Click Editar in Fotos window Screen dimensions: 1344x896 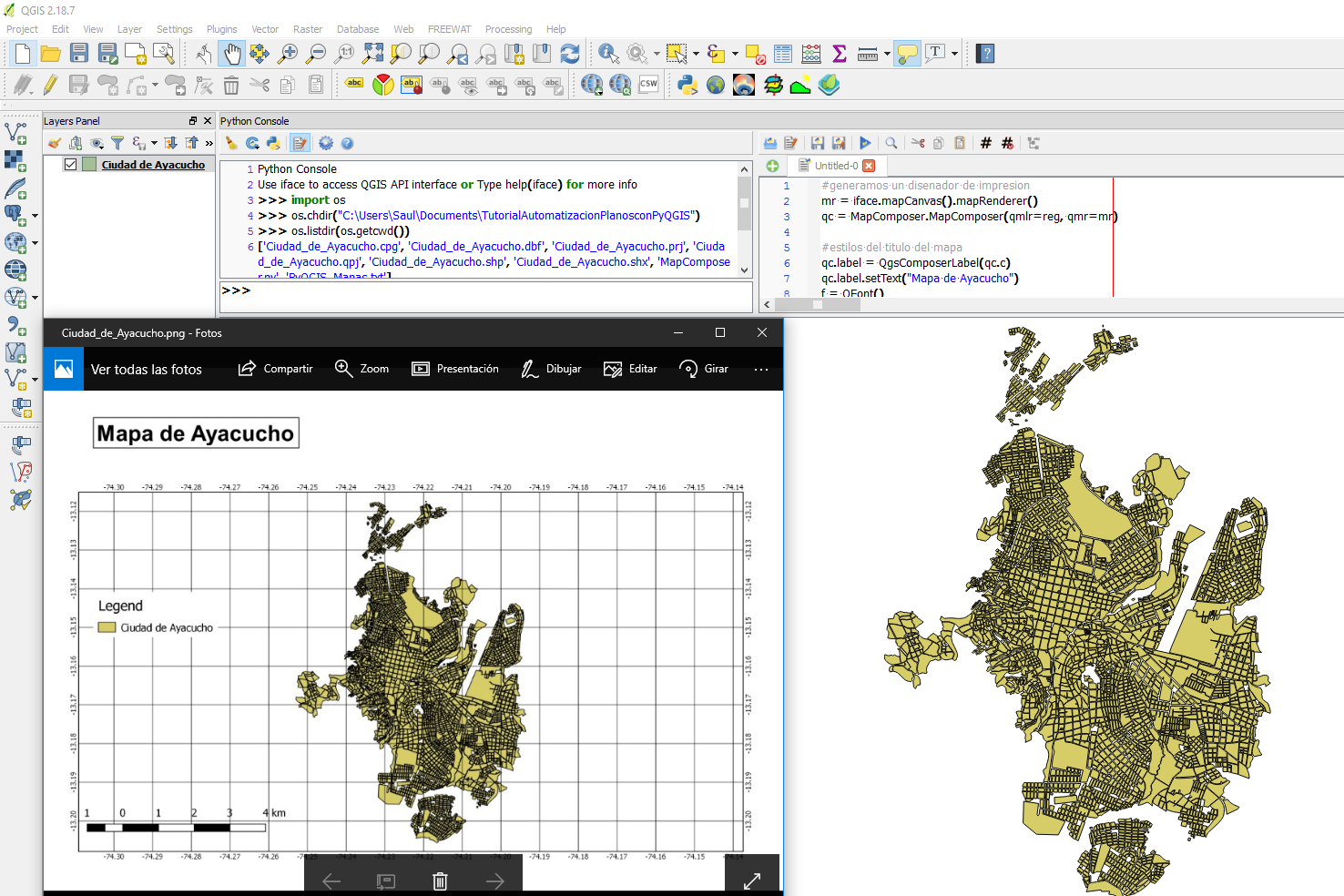630,369
